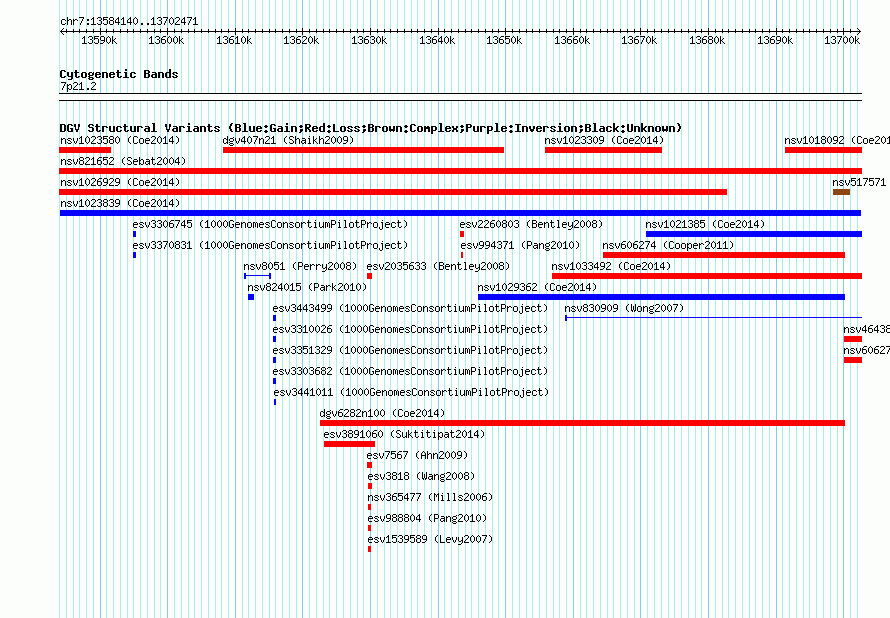This screenshot has height=618, width=890.
Task: Click the nsv1021385 (Coe2014) blue bar
Action: pyautogui.click(x=754, y=234)
